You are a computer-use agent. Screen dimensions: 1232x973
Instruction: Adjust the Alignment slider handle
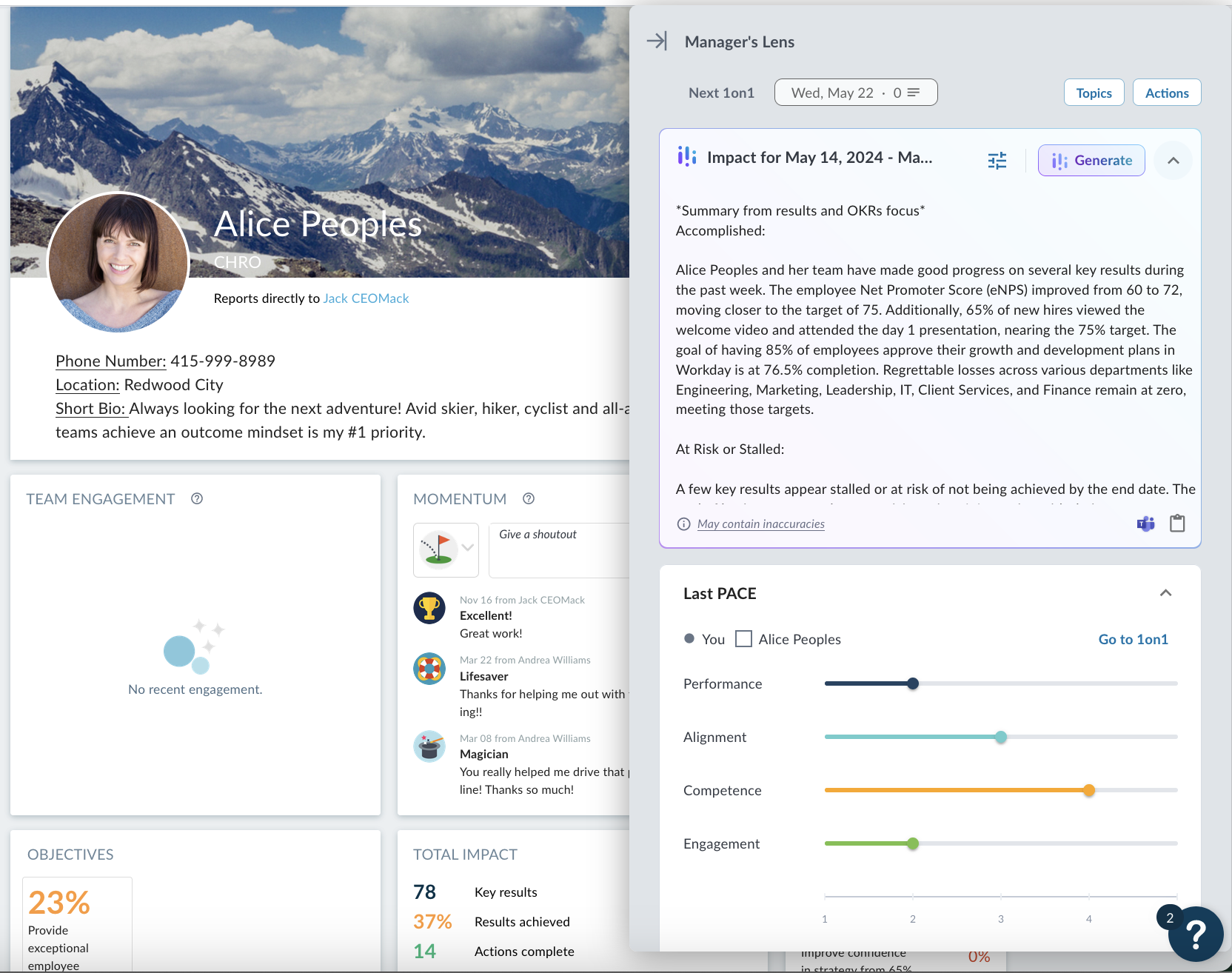[1001, 737]
